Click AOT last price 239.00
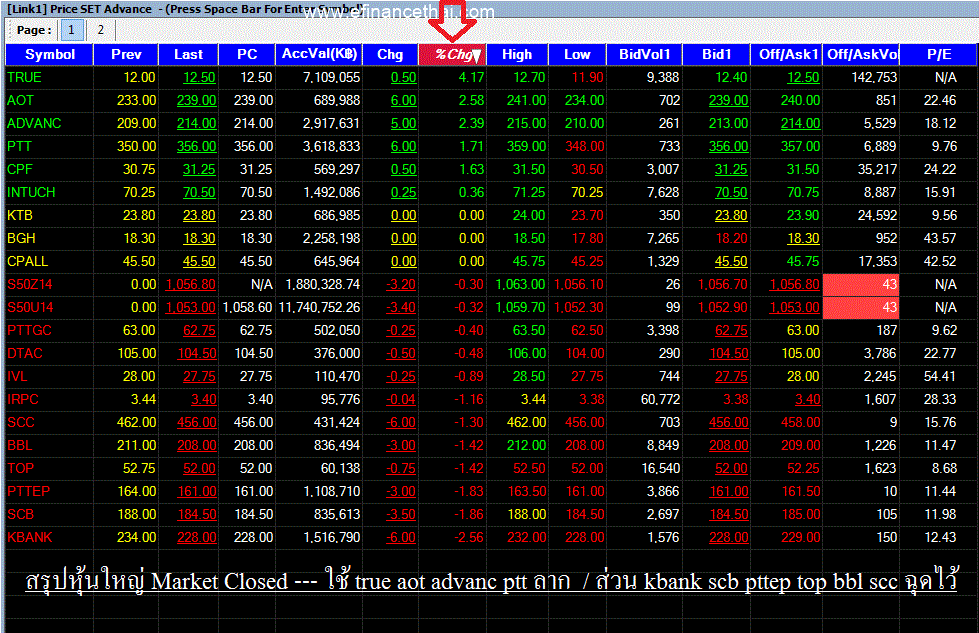This screenshot has width=979, height=633. coord(197,101)
